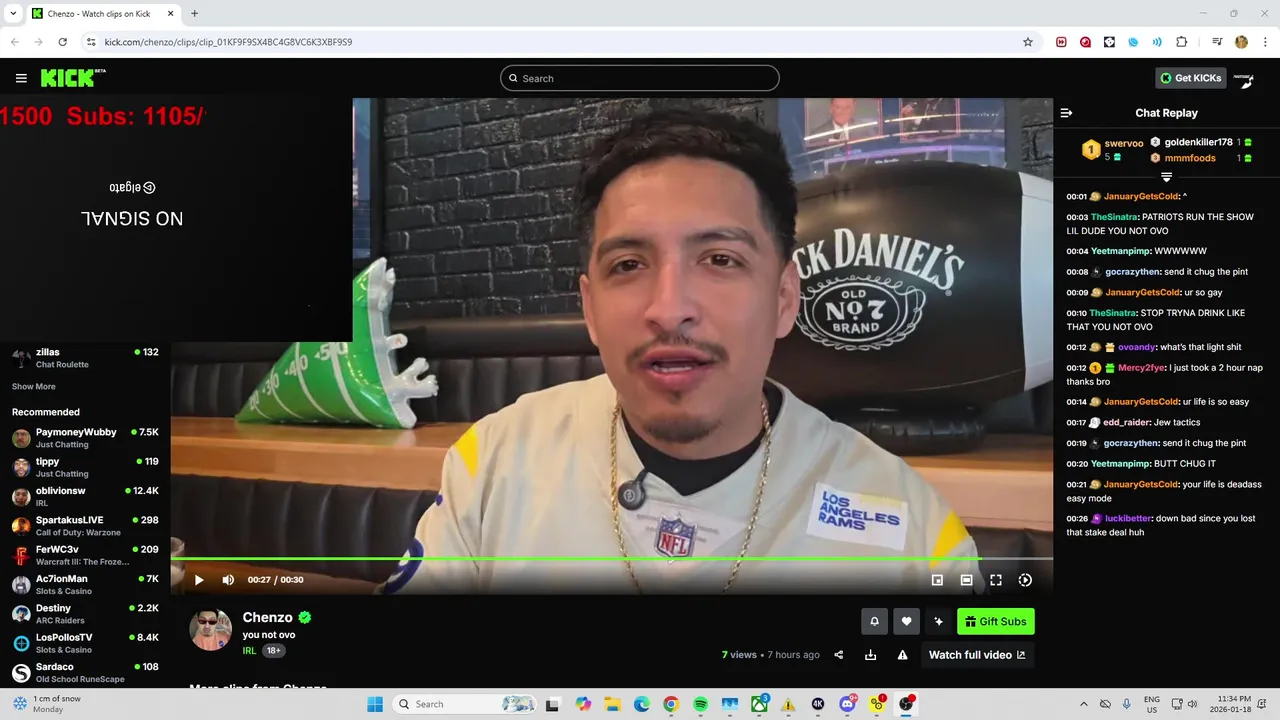
Task: Show hidden system tray icons chevron
Action: point(1083,704)
